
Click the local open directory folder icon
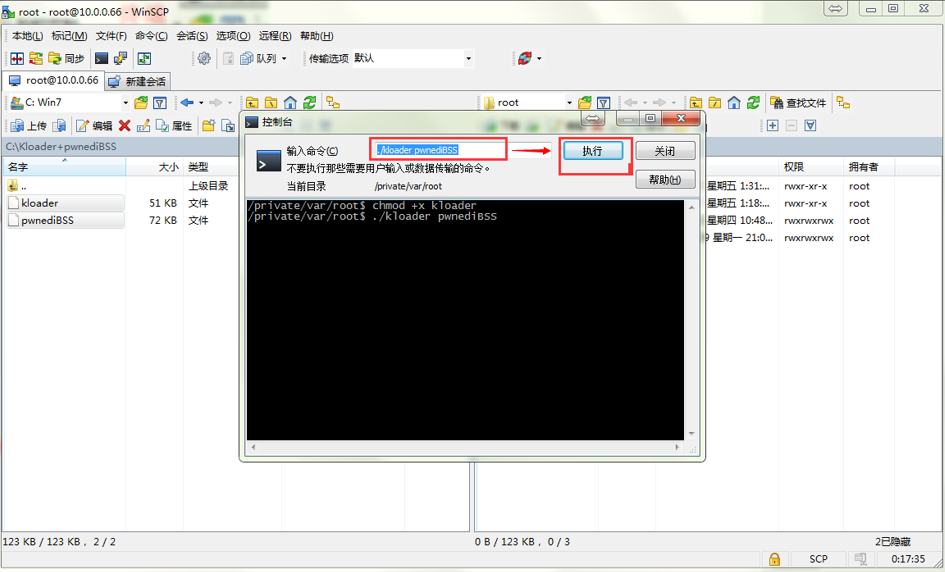pyautogui.click(x=141, y=102)
